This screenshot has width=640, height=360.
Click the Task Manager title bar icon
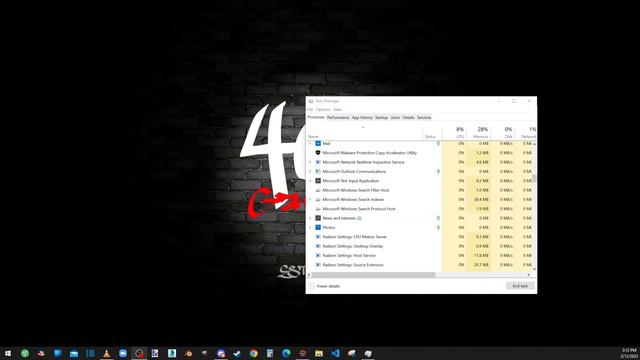[x=311, y=101]
